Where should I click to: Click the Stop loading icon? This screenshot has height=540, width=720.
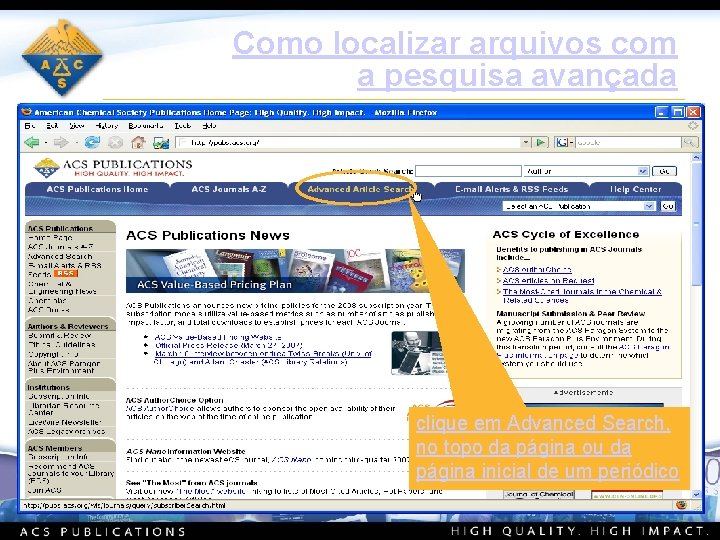pyautogui.click(x=115, y=143)
